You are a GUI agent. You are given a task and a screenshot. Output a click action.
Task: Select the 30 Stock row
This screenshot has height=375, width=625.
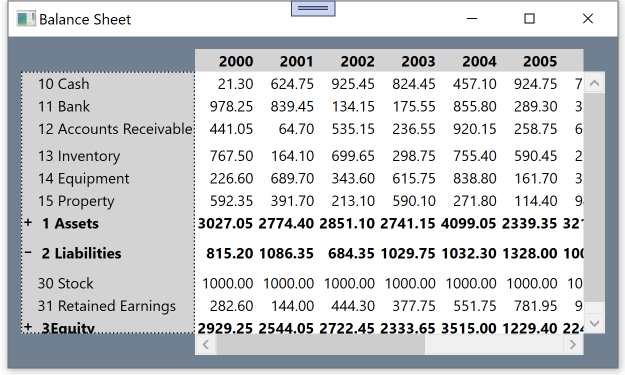[x=65, y=283]
